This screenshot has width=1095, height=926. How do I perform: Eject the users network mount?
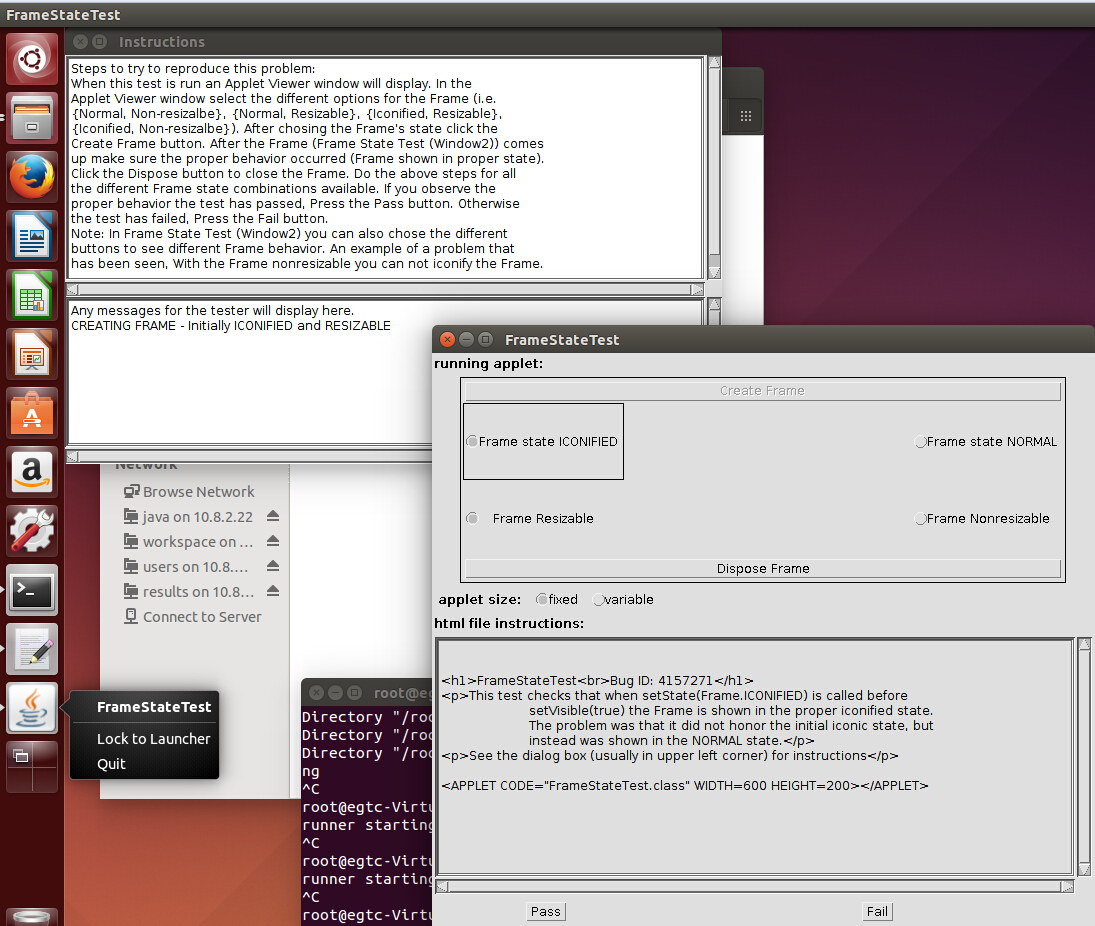(x=273, y=567)
